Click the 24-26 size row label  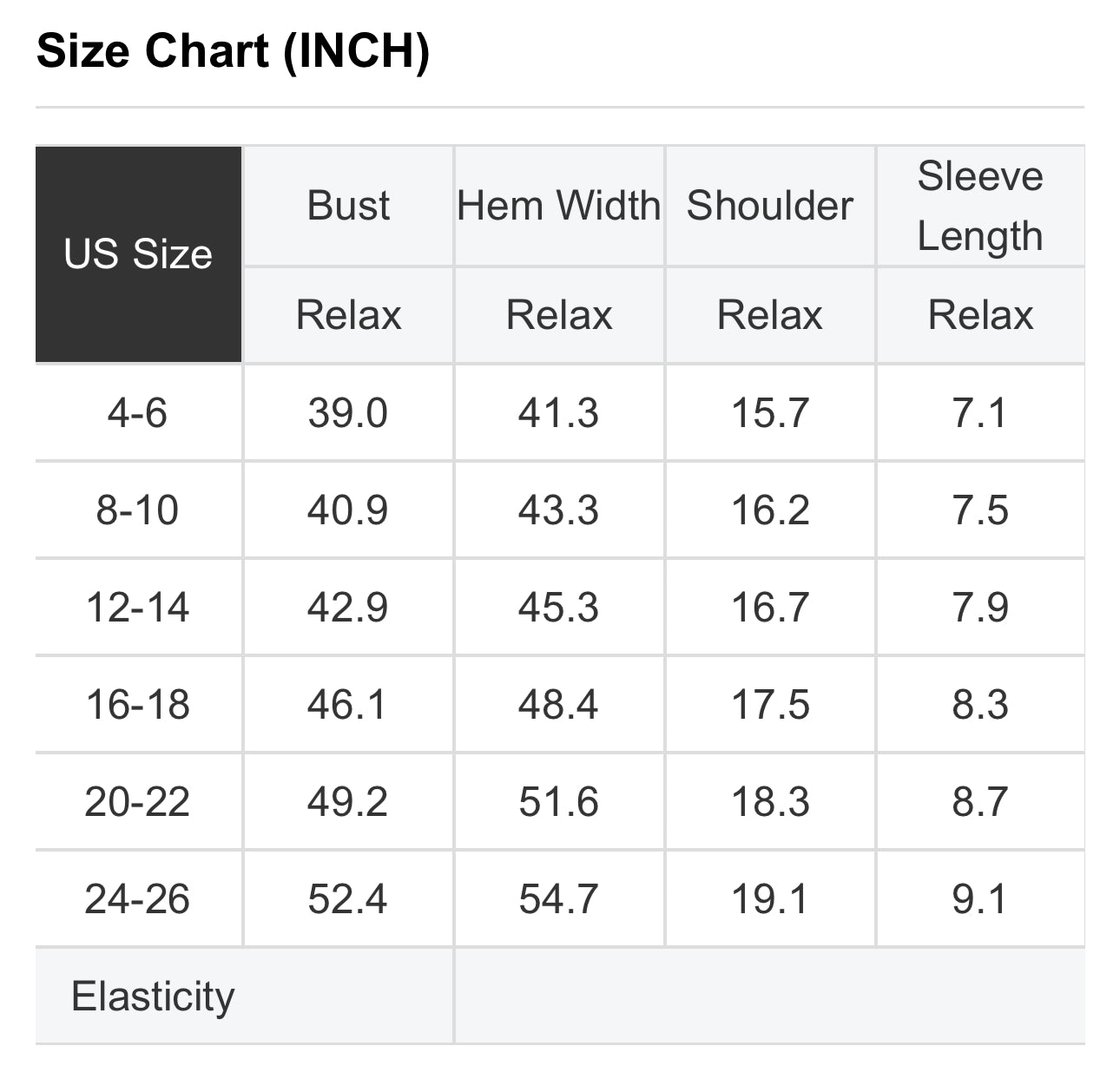[137, 898]
